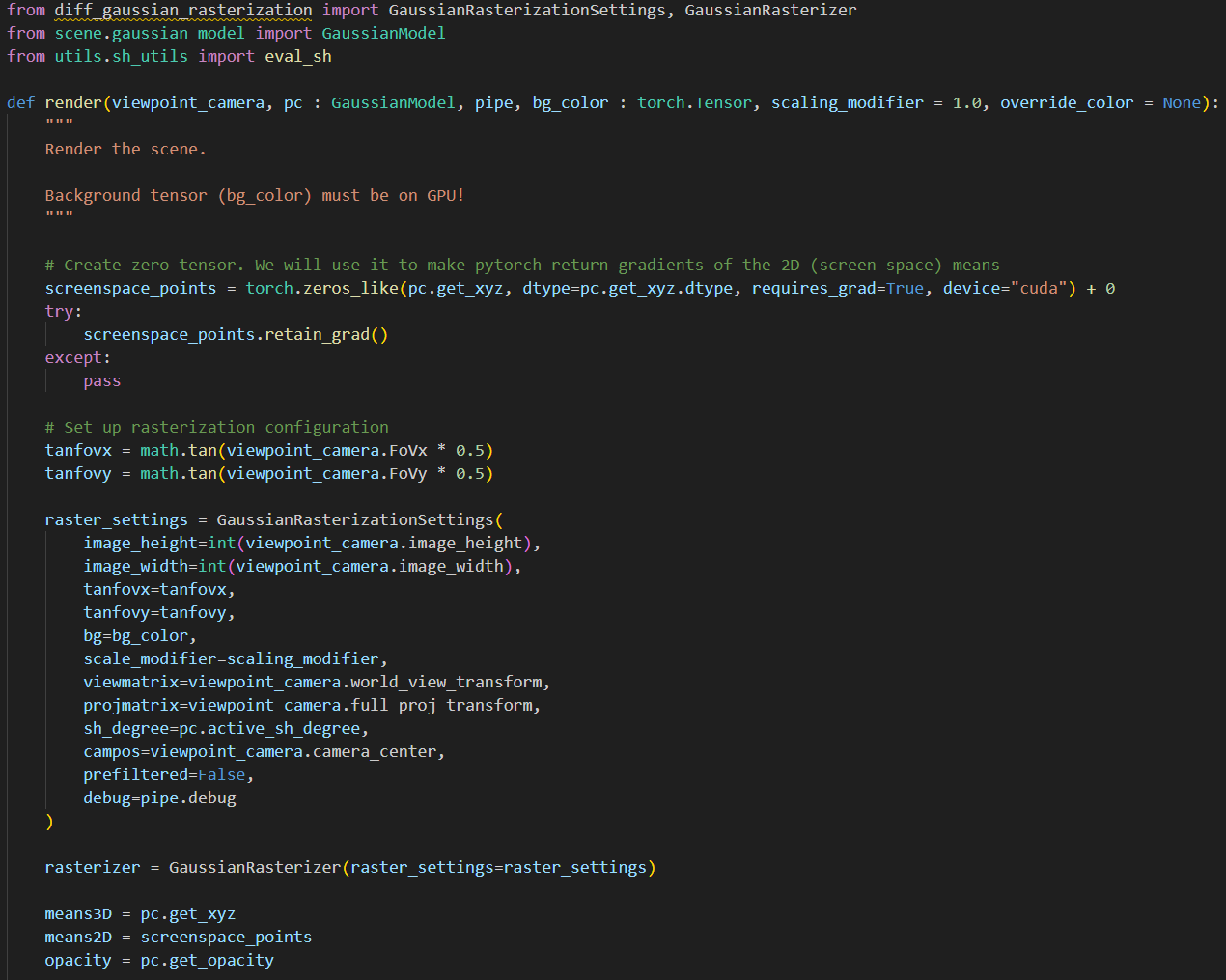Click the 'tanfovy=tanfovy,' argument line
1226x980 pixels.
[159, 613]
